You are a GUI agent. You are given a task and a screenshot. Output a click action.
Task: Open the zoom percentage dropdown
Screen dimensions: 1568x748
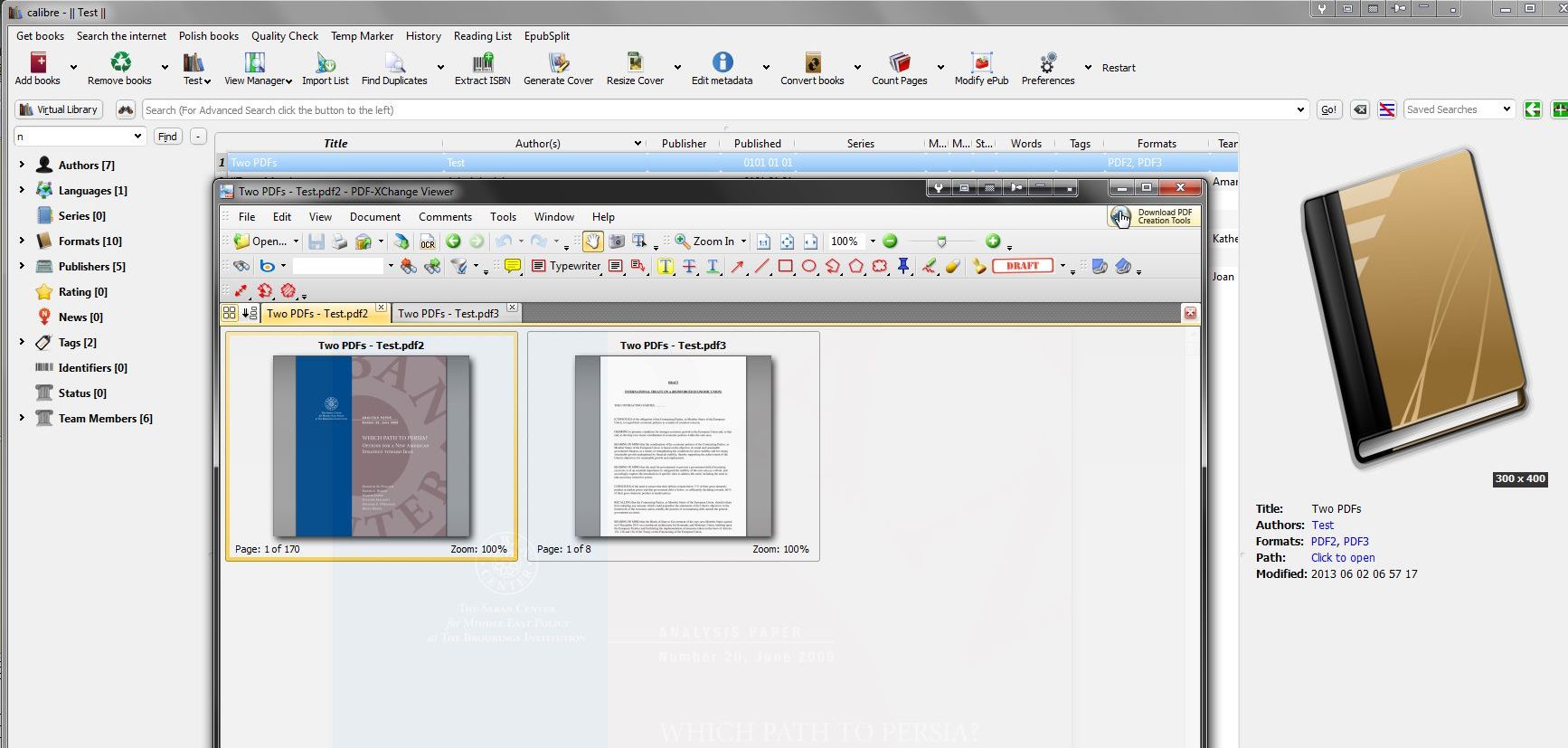(873, 241)
